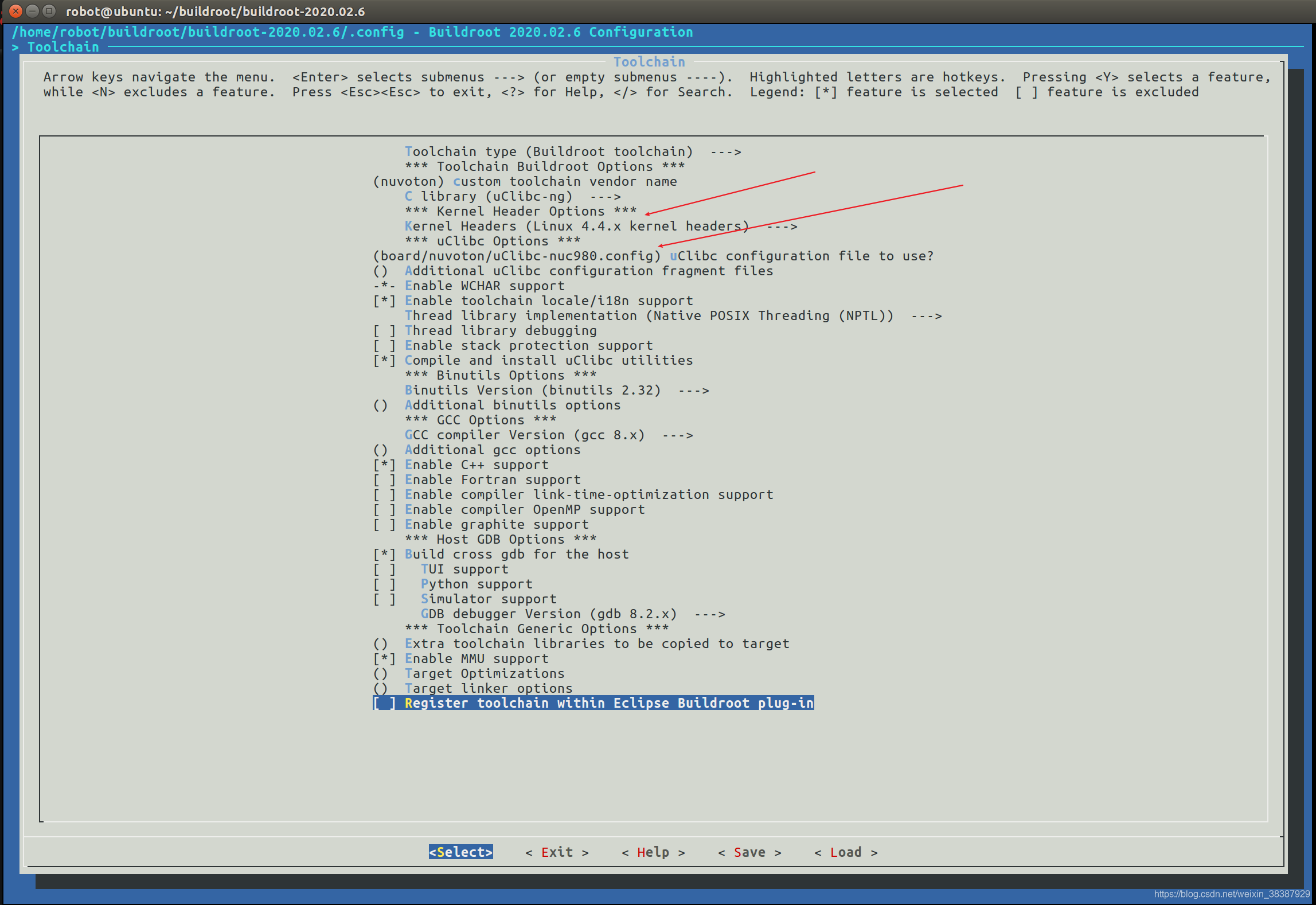The width and height of the screenshot is (1316, 905).
Task: Enable Simulator support for gdb
Action: [465, 599]
